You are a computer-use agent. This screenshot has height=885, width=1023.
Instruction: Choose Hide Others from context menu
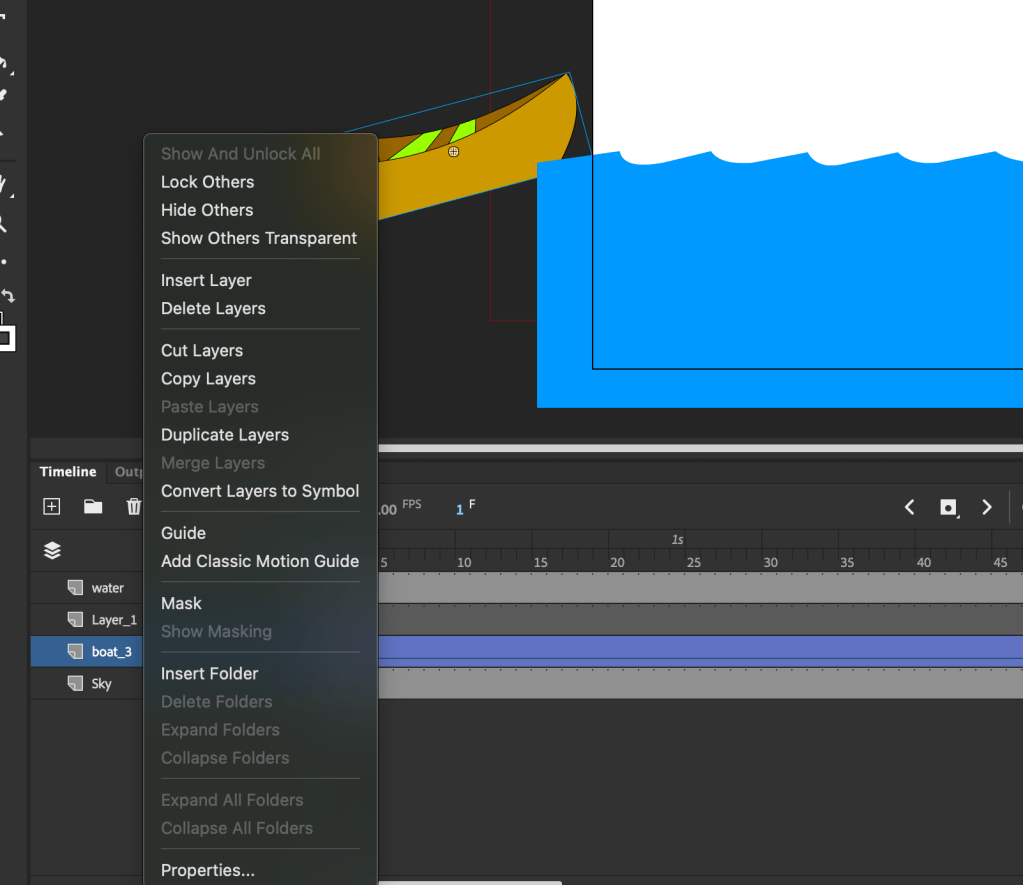point(207,210)
